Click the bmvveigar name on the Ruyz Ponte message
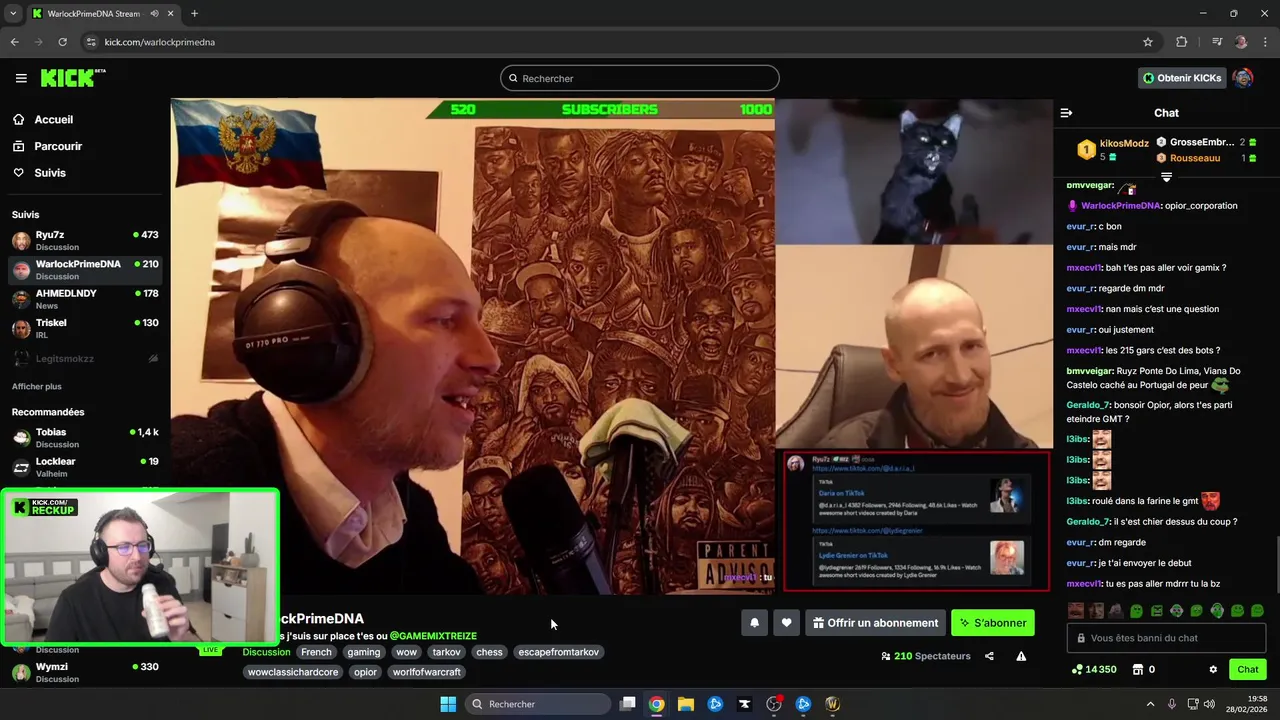Screen dimensions: 1280x720 tap(1090, 371)
